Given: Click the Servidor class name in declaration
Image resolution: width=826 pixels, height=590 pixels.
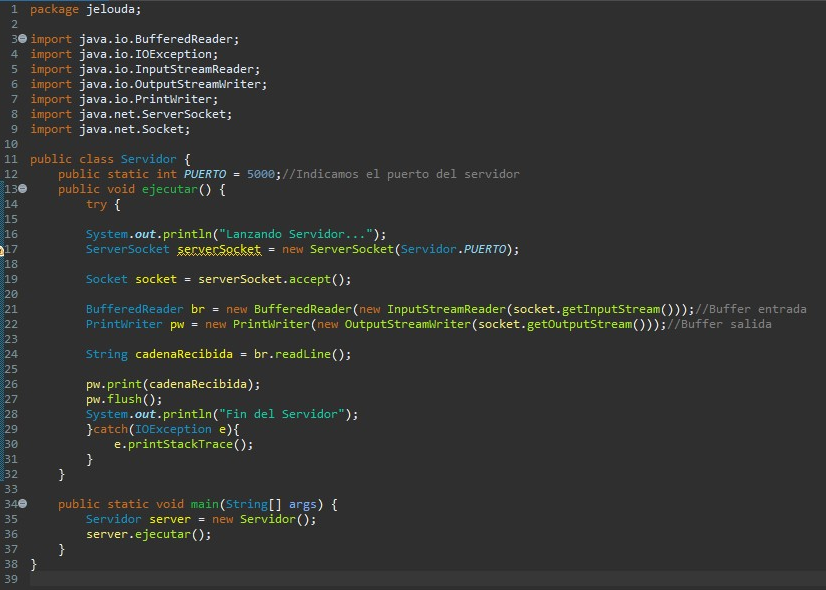Looking at the screenshot, I should click(148, 159).
